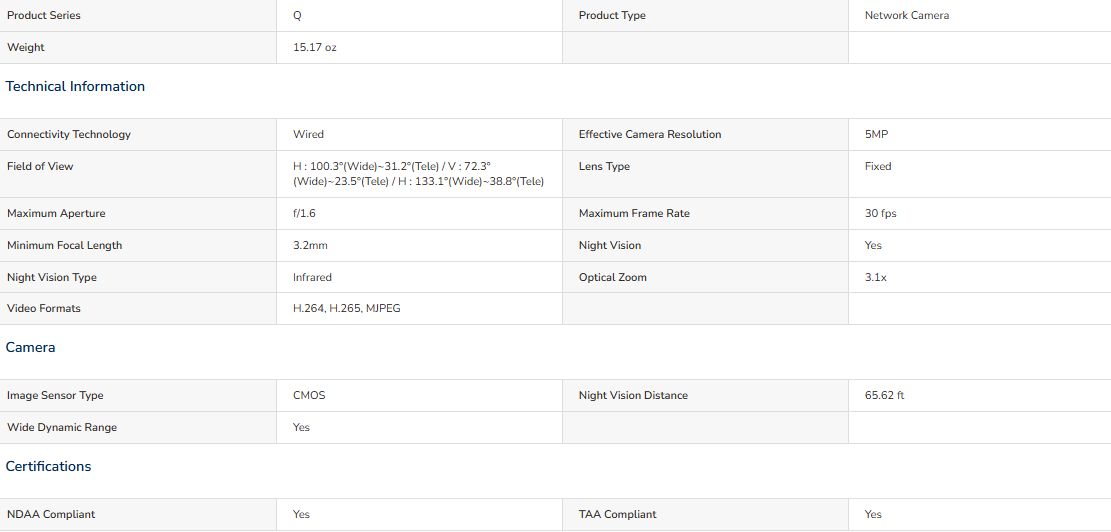This screenshot has height=532, width=1111.
Task: Select the Product Series label cell
Action: 138,16
